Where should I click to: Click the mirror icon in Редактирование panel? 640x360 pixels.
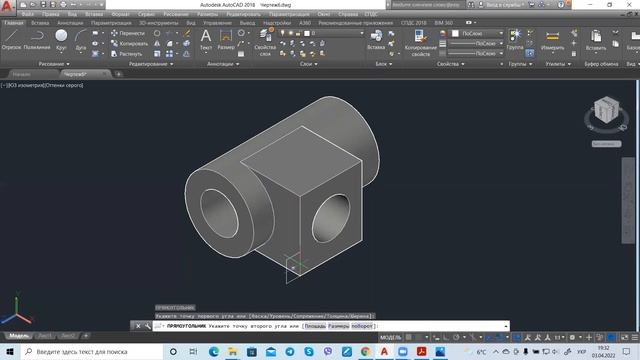point(157,43)
